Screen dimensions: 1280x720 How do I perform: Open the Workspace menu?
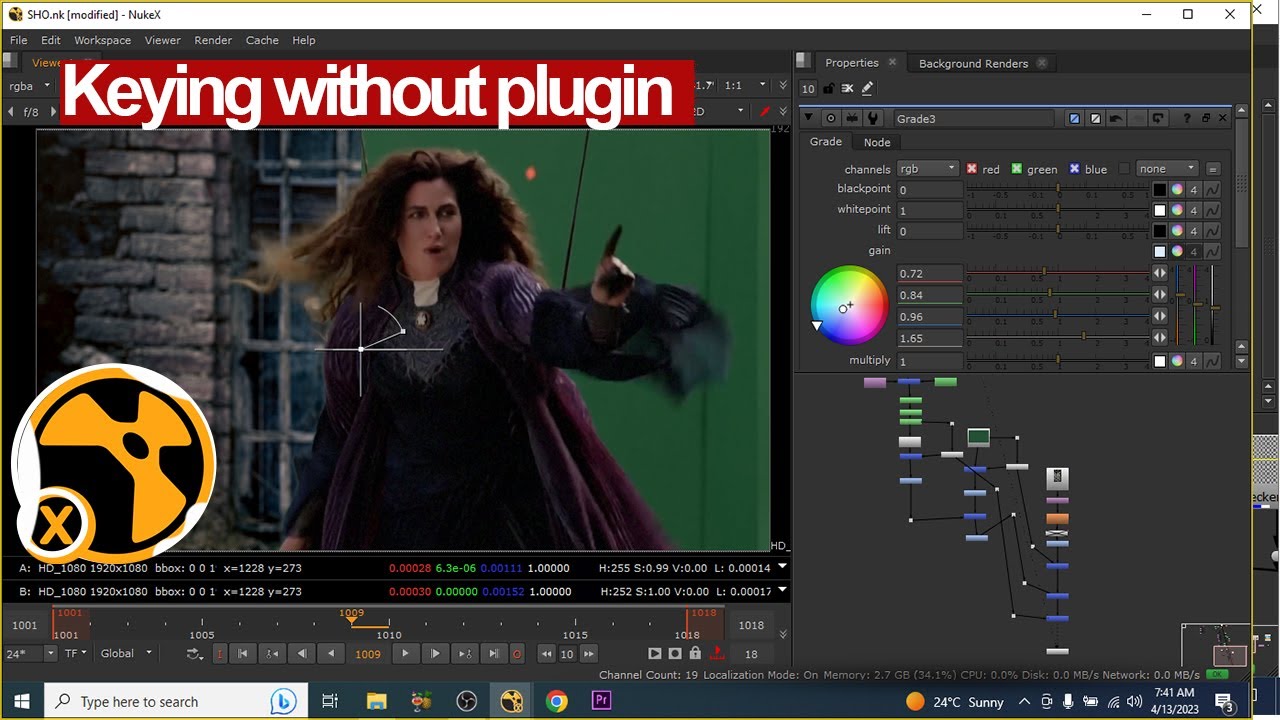103,40
